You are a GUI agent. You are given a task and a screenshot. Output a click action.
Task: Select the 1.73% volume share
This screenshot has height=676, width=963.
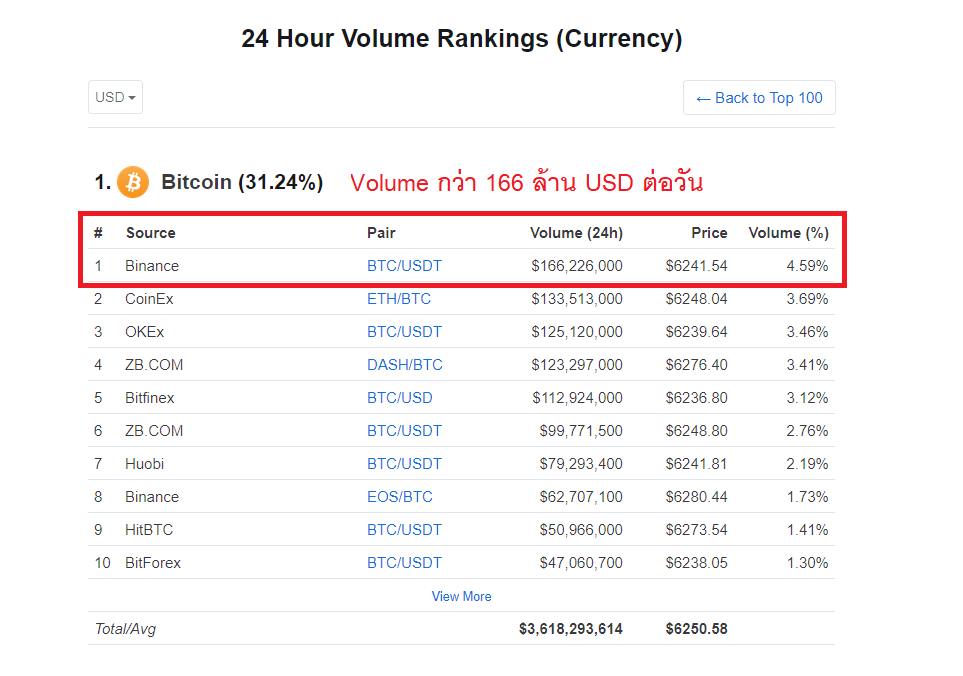click(x=808, y=497)
